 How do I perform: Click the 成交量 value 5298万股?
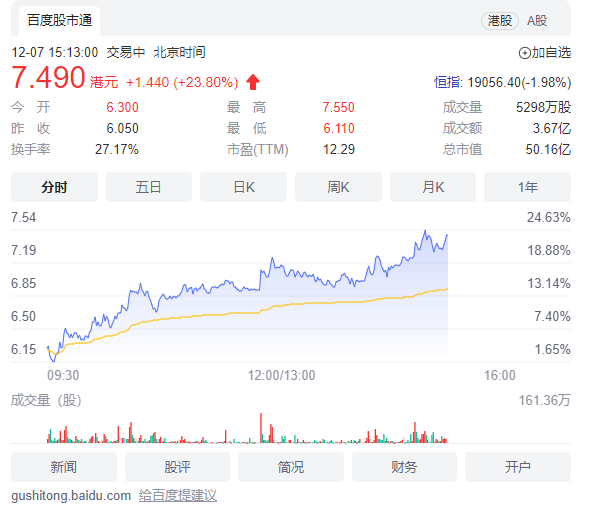(x=543, y=107)
